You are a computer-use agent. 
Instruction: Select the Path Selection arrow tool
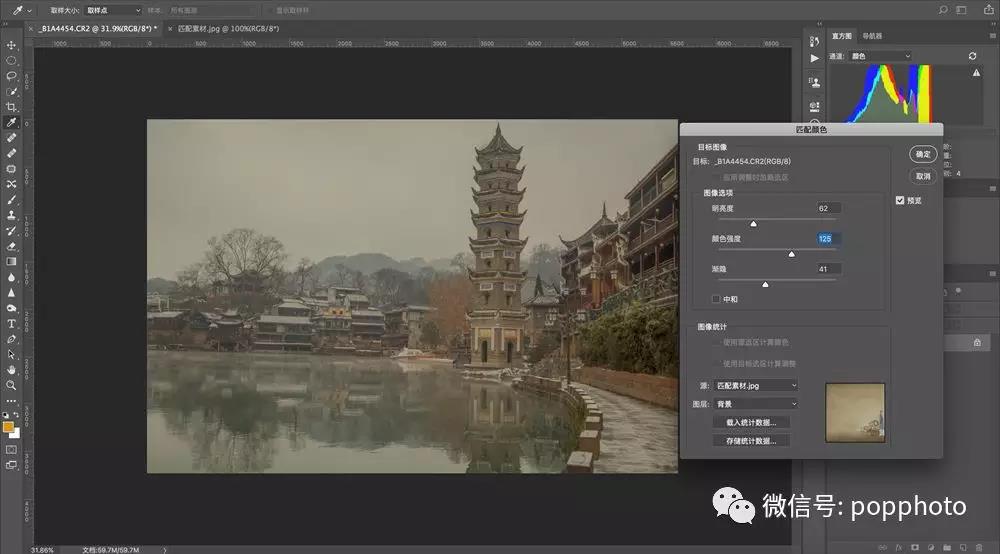point(11,354)
